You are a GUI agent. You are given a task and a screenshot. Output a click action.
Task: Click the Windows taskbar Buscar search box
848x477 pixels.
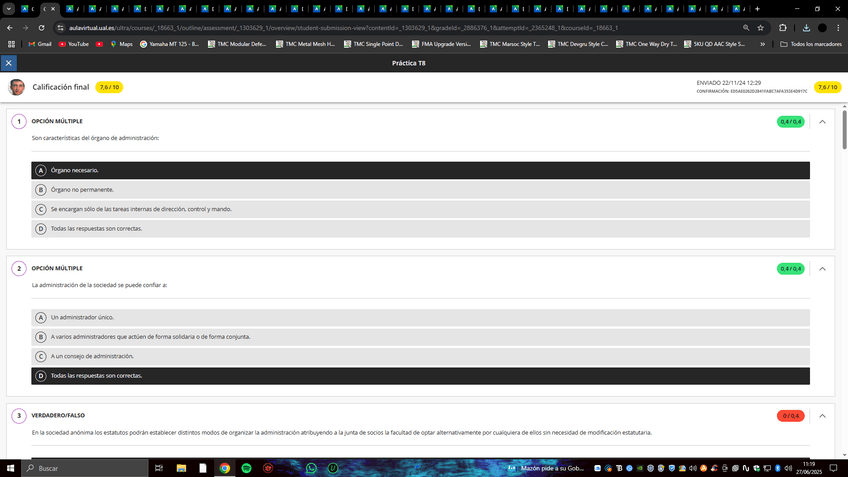[x=85, y=468]
